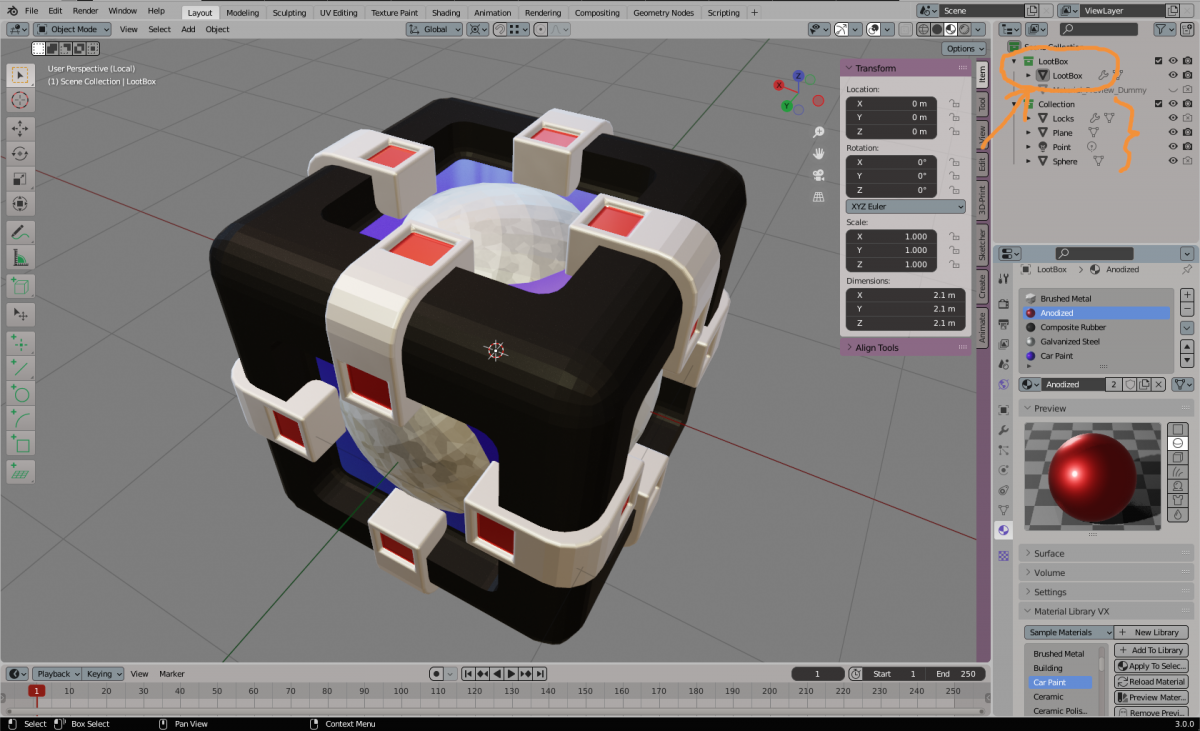Select the Cursor tool in the toolbar

pyautogui.click(x=20, y=101)
